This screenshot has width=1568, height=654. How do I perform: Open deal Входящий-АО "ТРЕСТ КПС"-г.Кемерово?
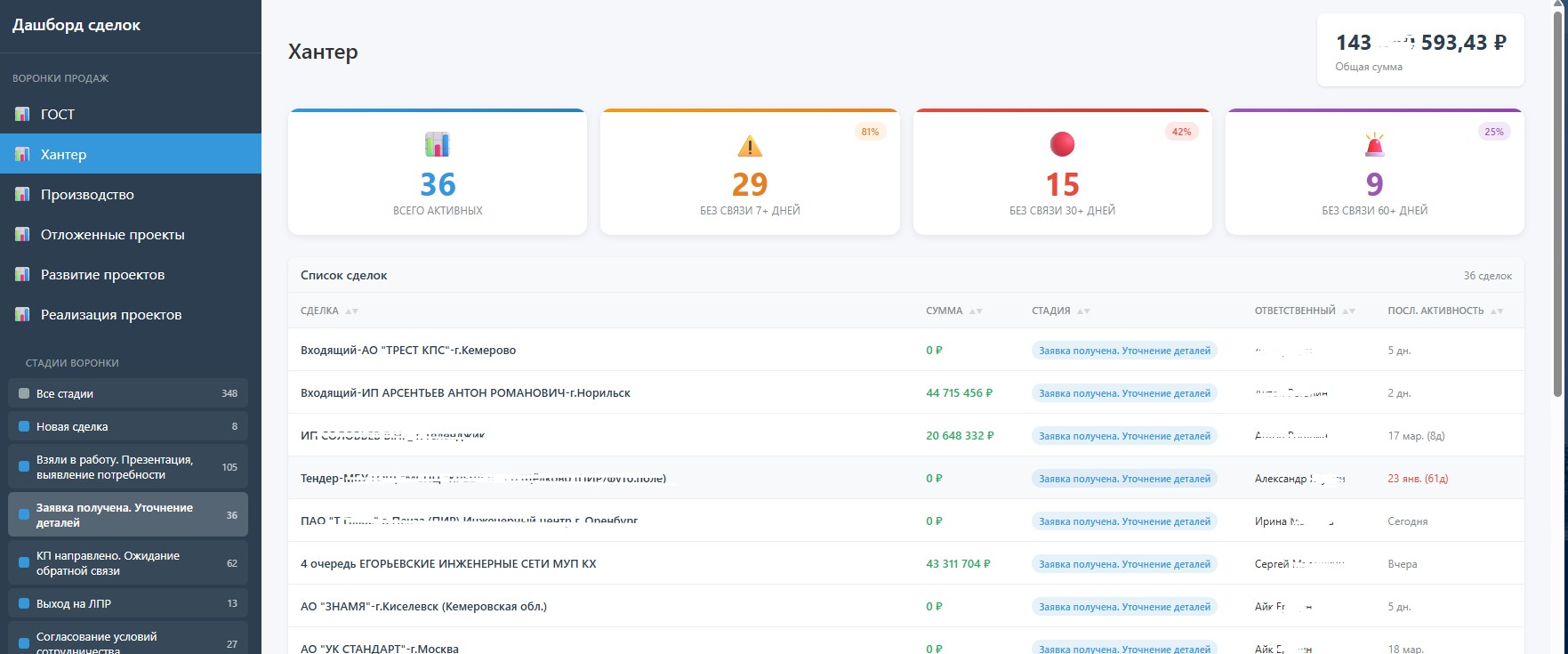[408, 350]
